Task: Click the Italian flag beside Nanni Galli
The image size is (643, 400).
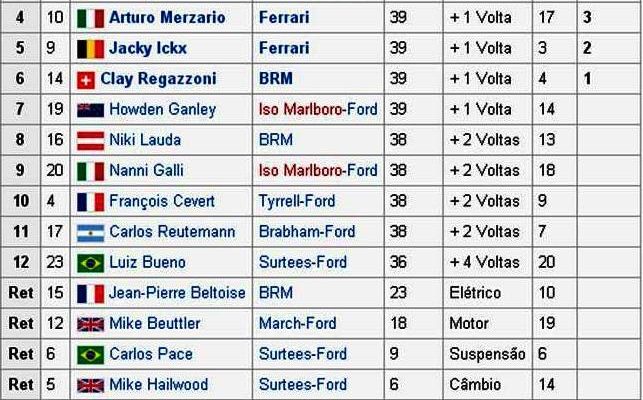Action: 90,171
